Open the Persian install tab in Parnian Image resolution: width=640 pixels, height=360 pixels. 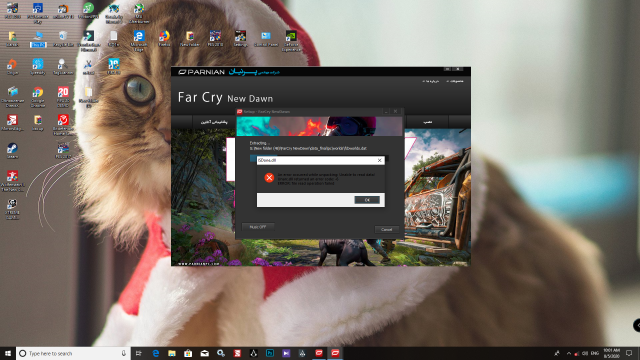[x=427, y=122]
